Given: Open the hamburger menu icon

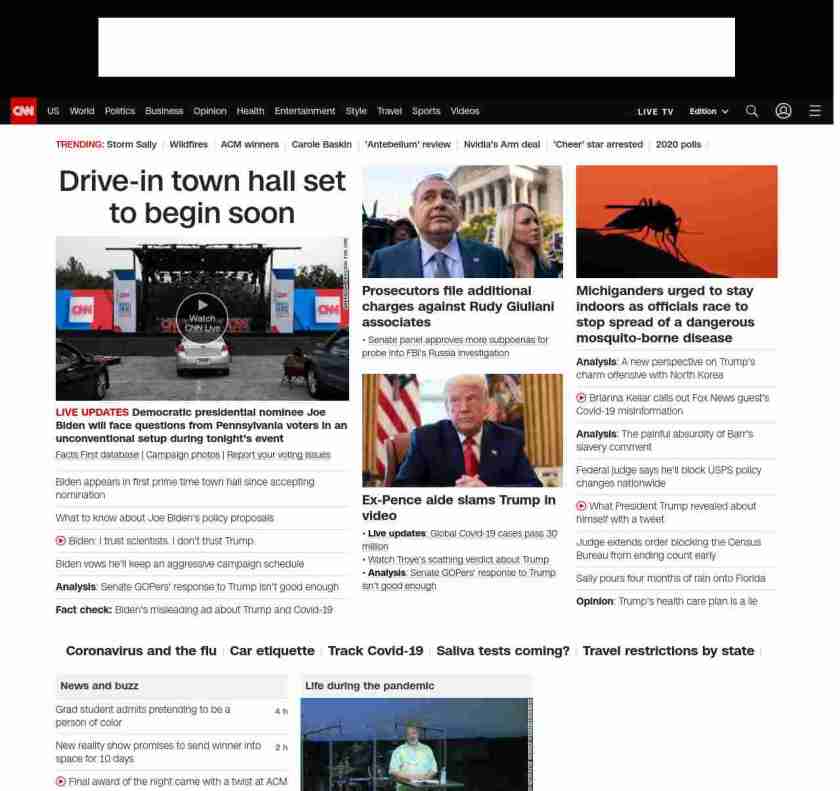Looking at the screenshot, I should pos(815,111).
